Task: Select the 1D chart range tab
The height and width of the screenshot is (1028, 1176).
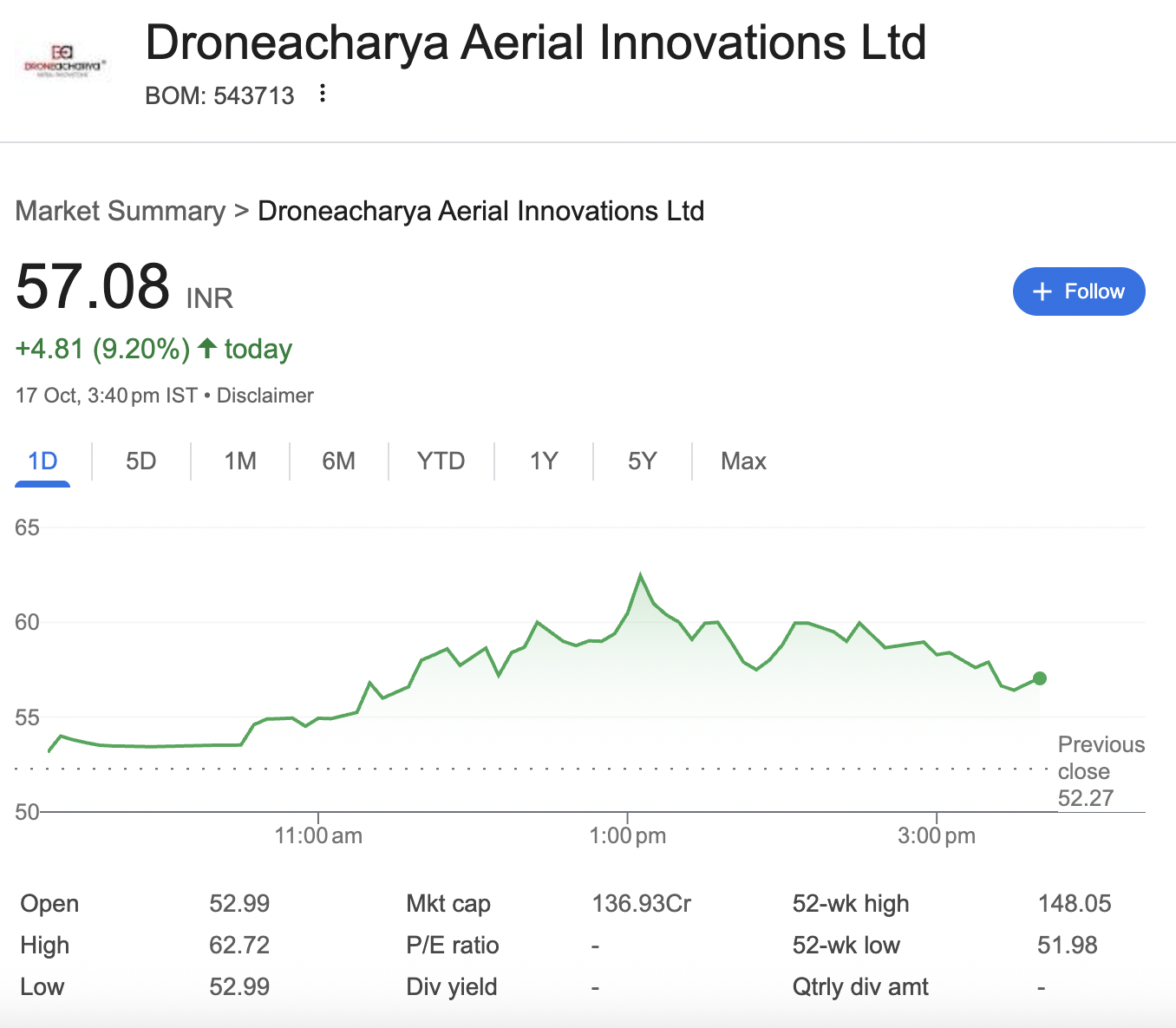Action: (x=42, y=461)
